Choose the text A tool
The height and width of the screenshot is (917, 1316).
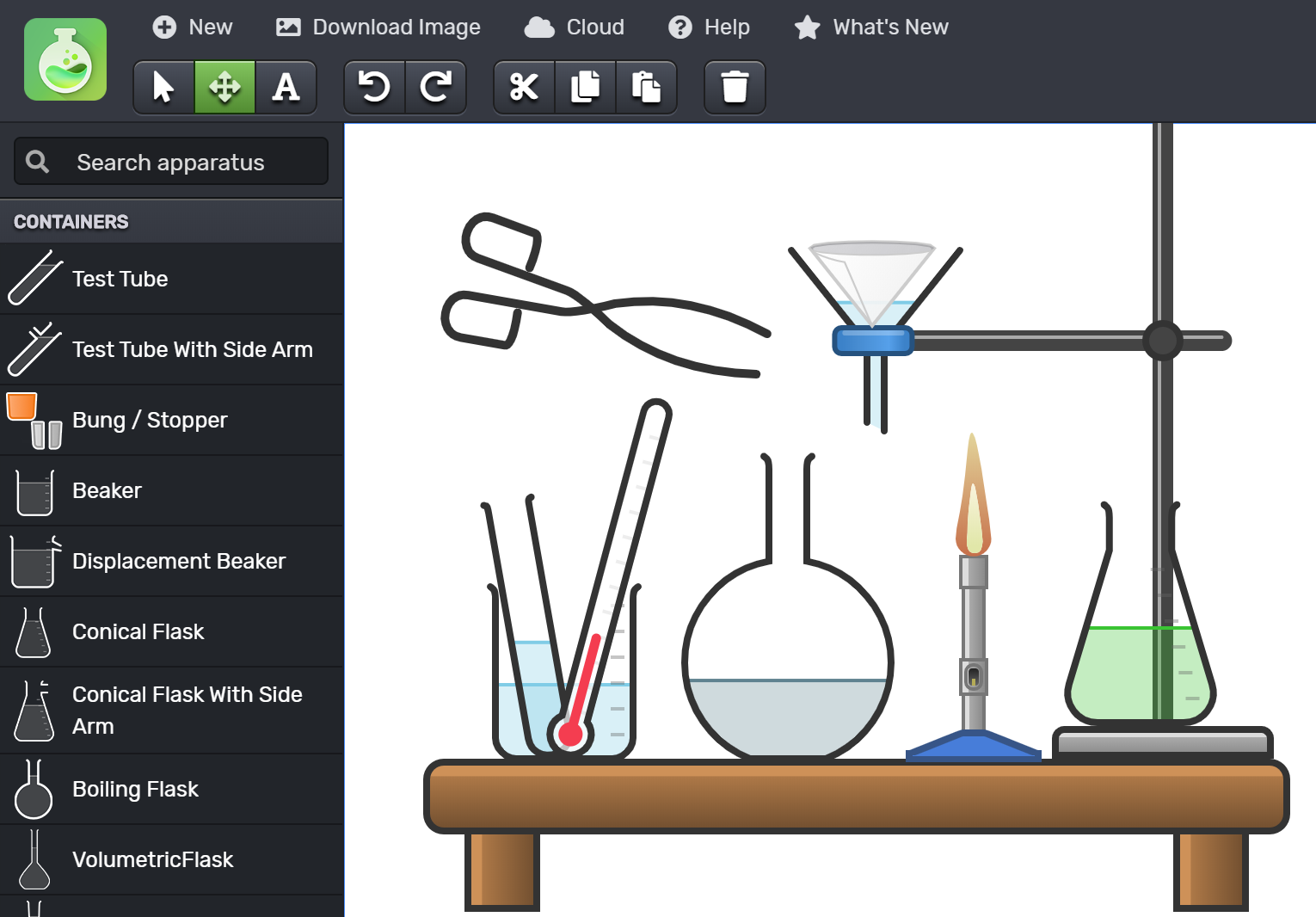[x=286, y=87]
